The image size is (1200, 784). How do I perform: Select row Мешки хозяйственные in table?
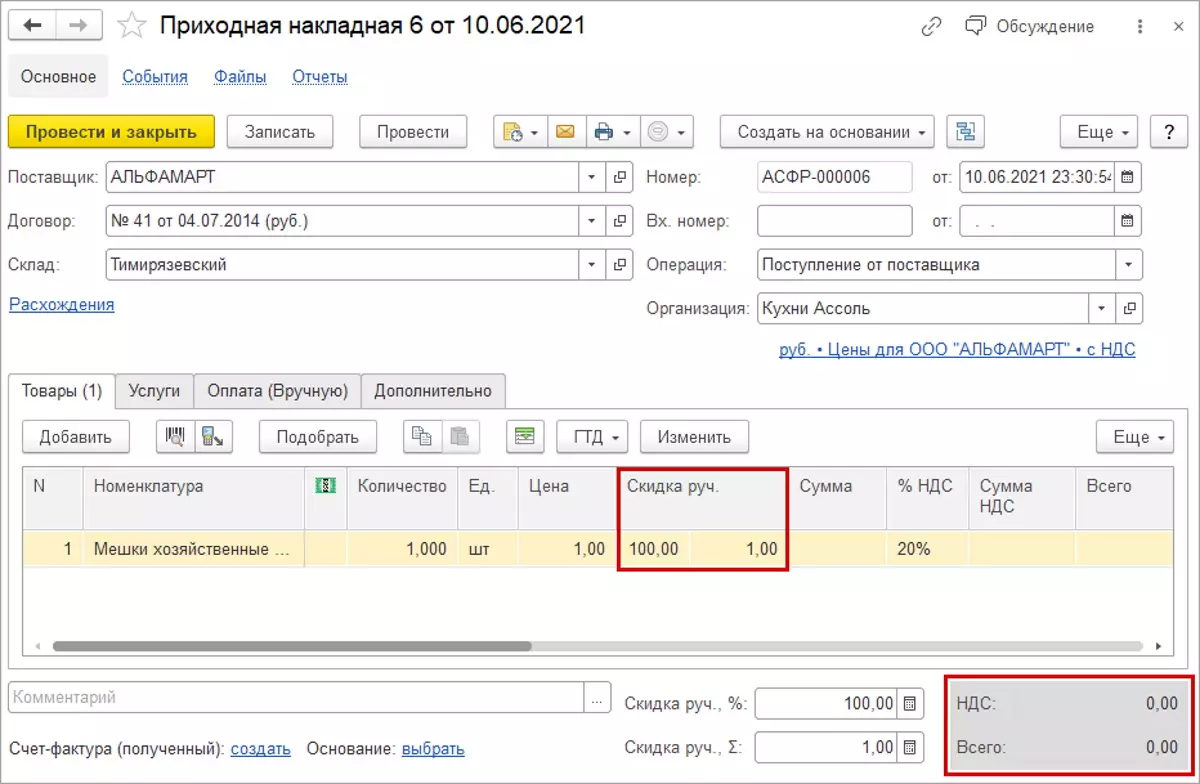click(x=598, y=549)
